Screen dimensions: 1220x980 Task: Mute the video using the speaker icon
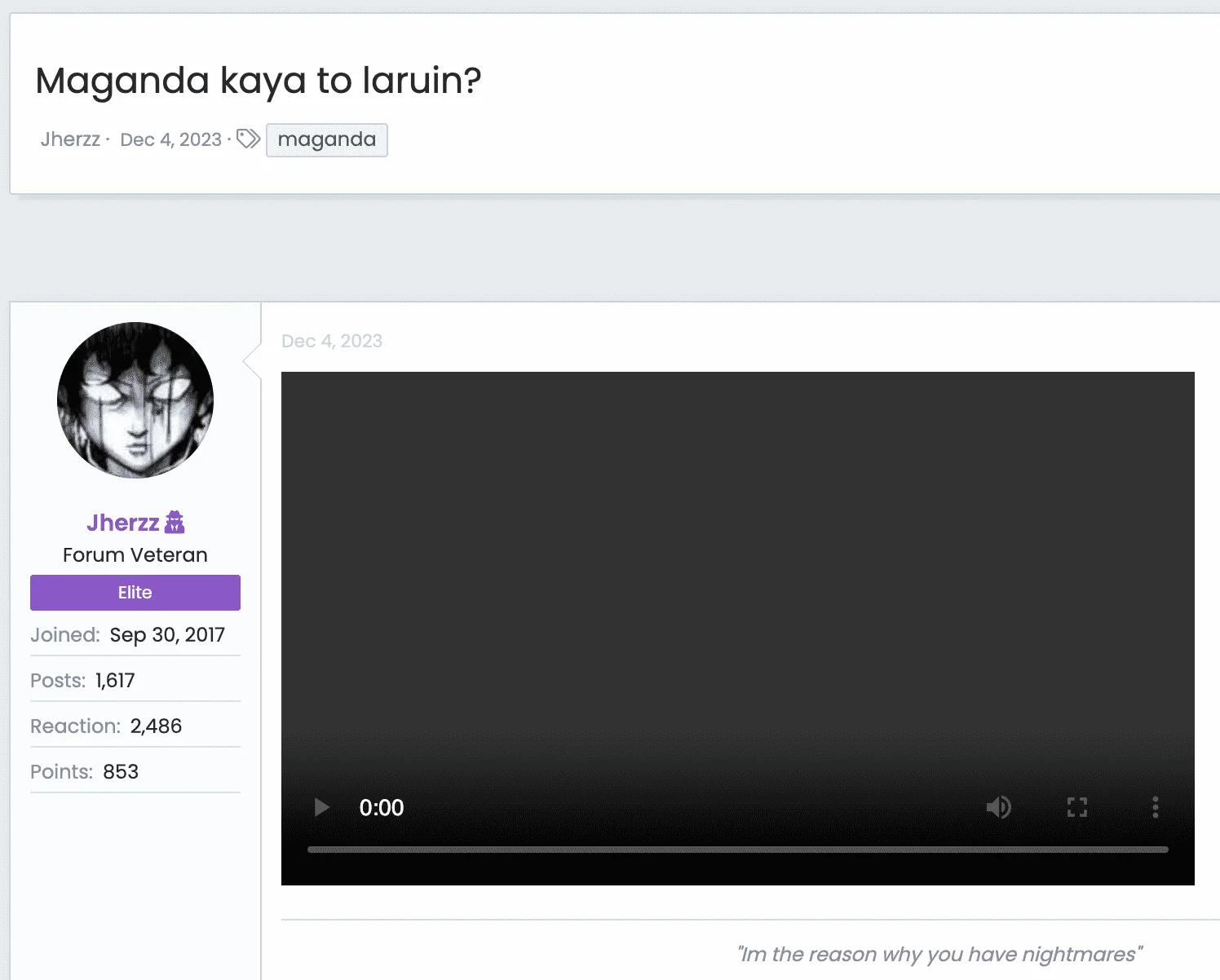coord(998,807)
